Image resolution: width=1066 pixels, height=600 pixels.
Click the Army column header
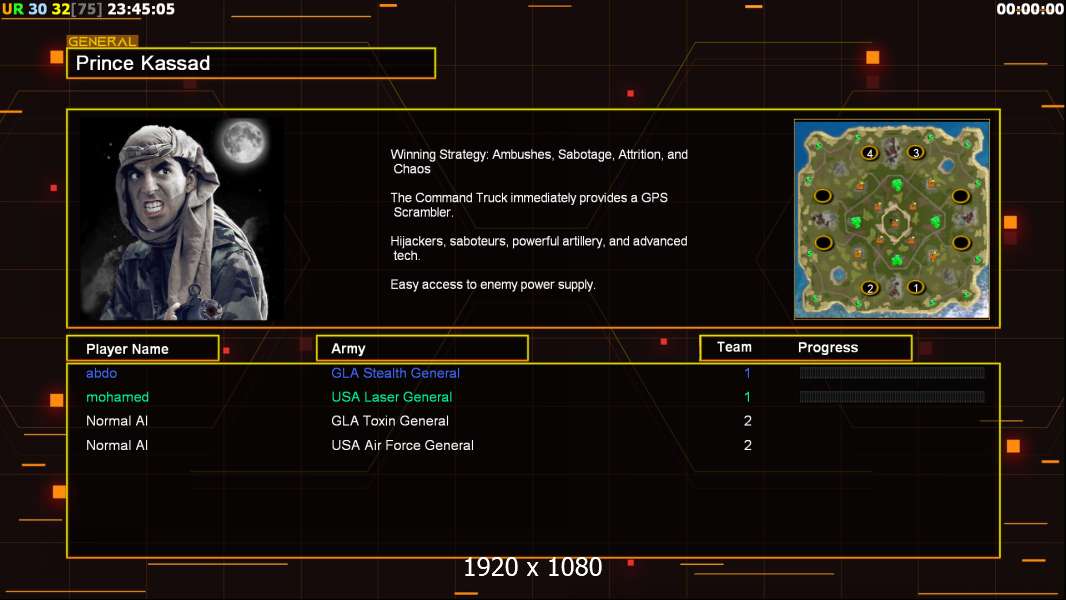tap(422, 349)
